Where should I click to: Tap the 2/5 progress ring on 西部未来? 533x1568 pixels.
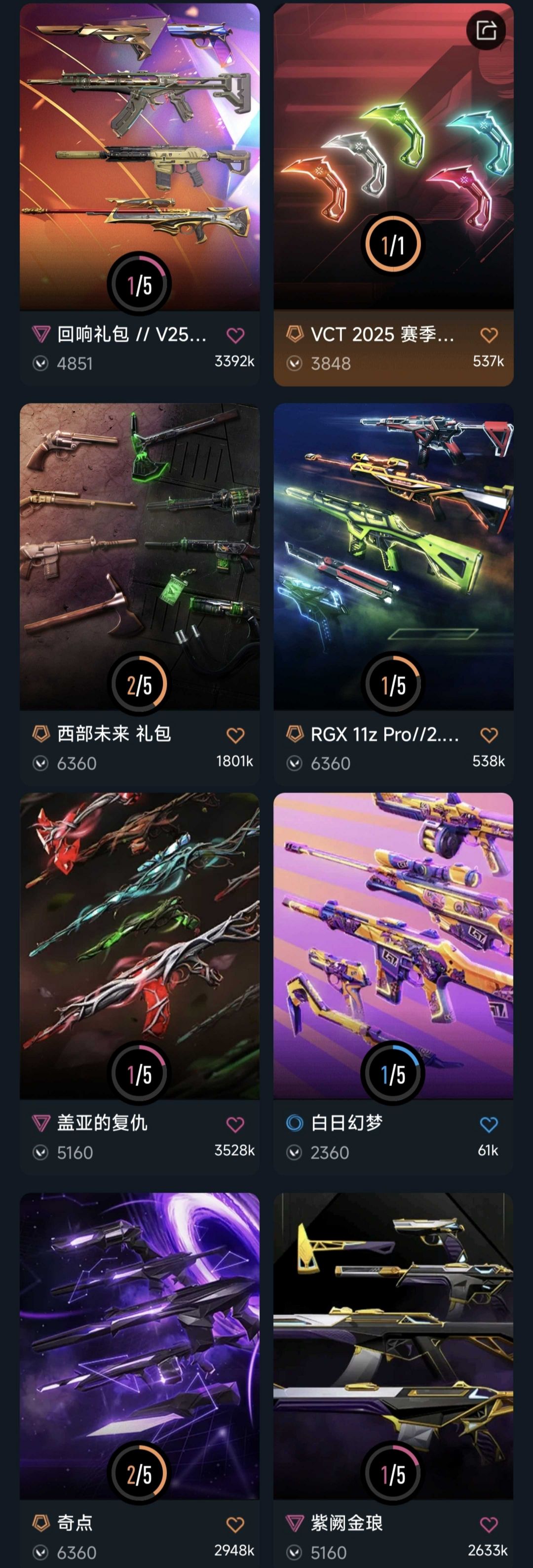tap(139, 684)
